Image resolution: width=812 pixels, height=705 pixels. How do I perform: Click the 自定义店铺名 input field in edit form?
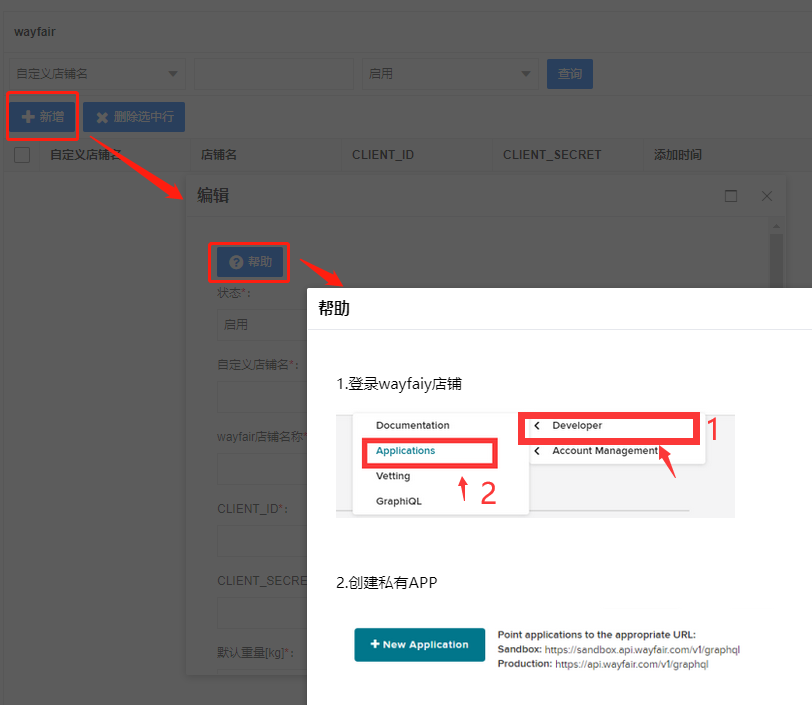tap(262, 397)
